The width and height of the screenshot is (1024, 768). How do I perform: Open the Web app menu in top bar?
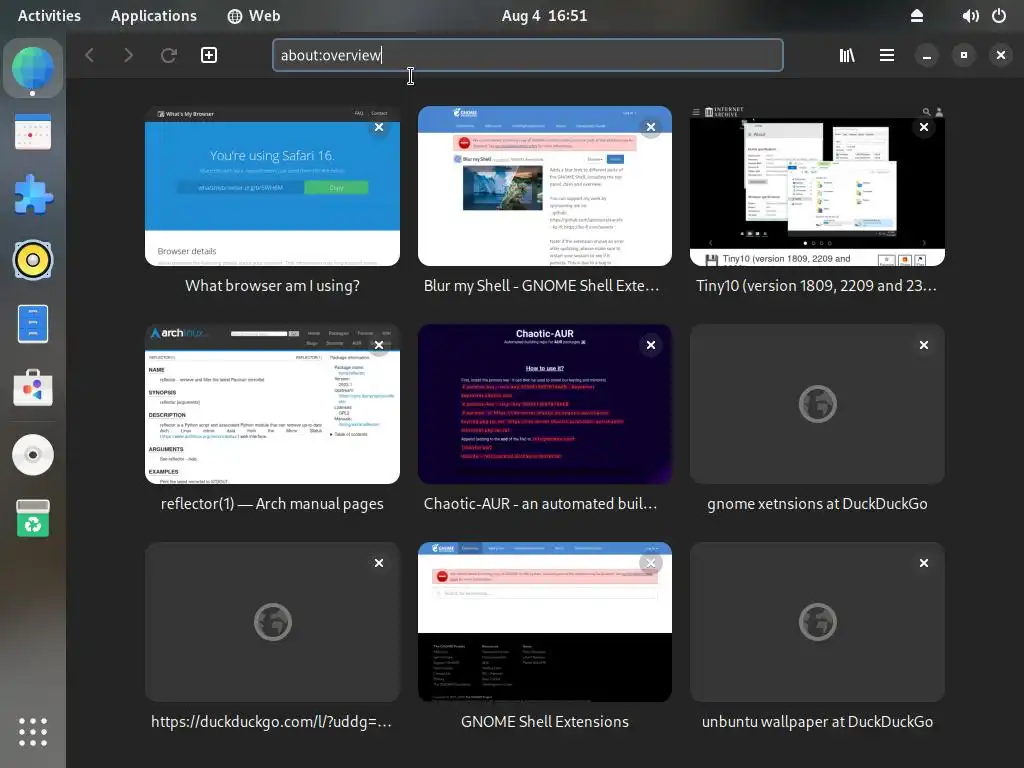(254, 16)
